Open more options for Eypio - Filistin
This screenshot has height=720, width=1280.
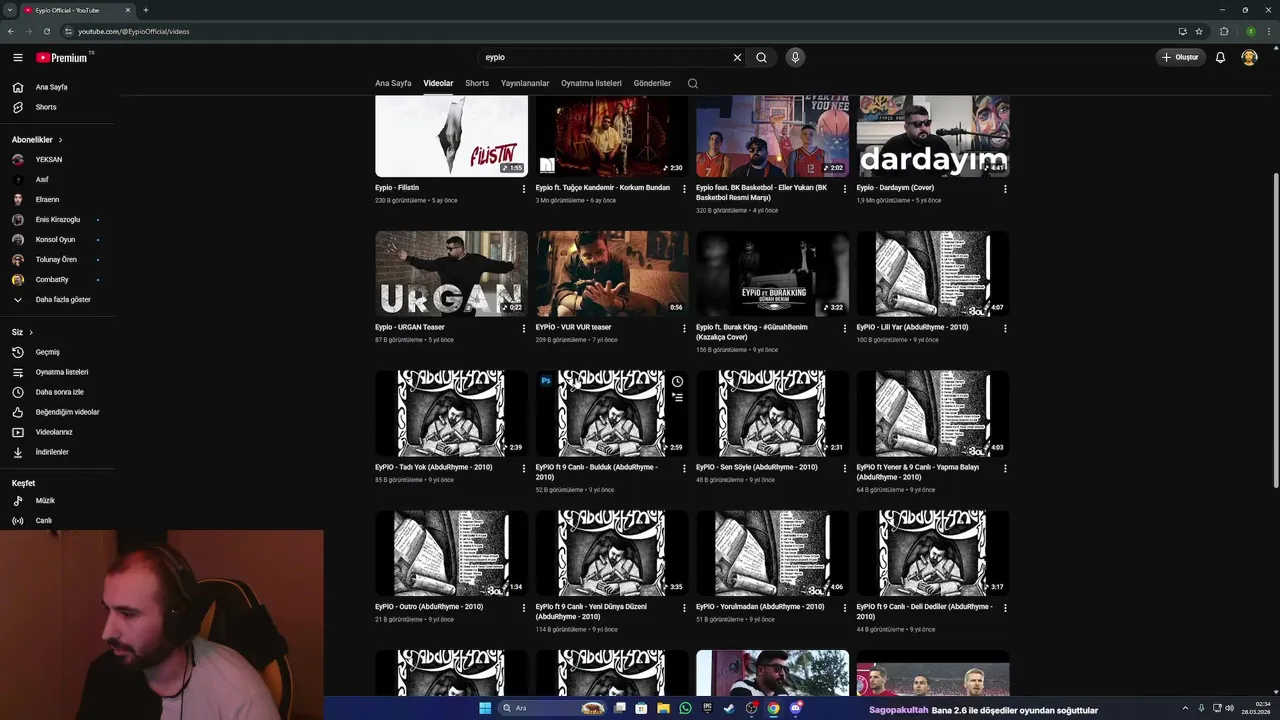tap(524, 188)
